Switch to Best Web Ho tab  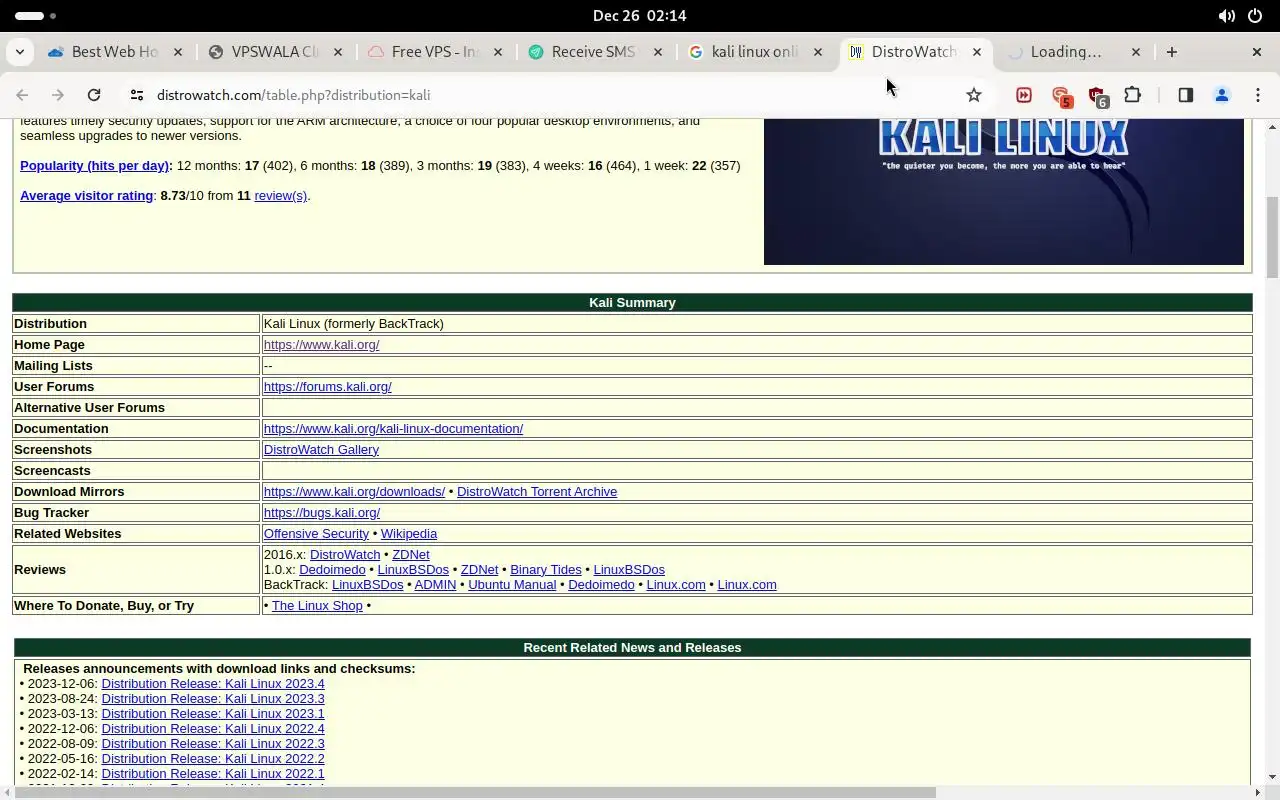click(115, 52)
